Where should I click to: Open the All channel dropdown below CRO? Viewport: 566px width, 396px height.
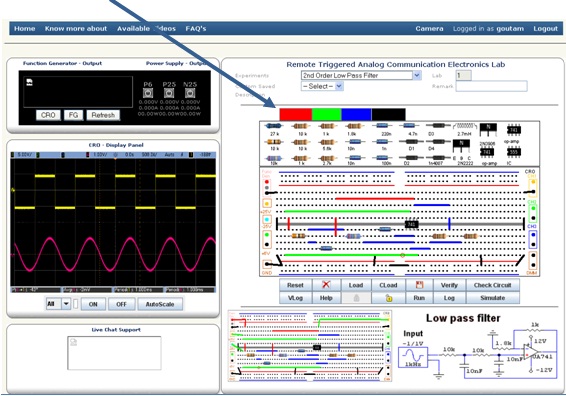[58, 304]
